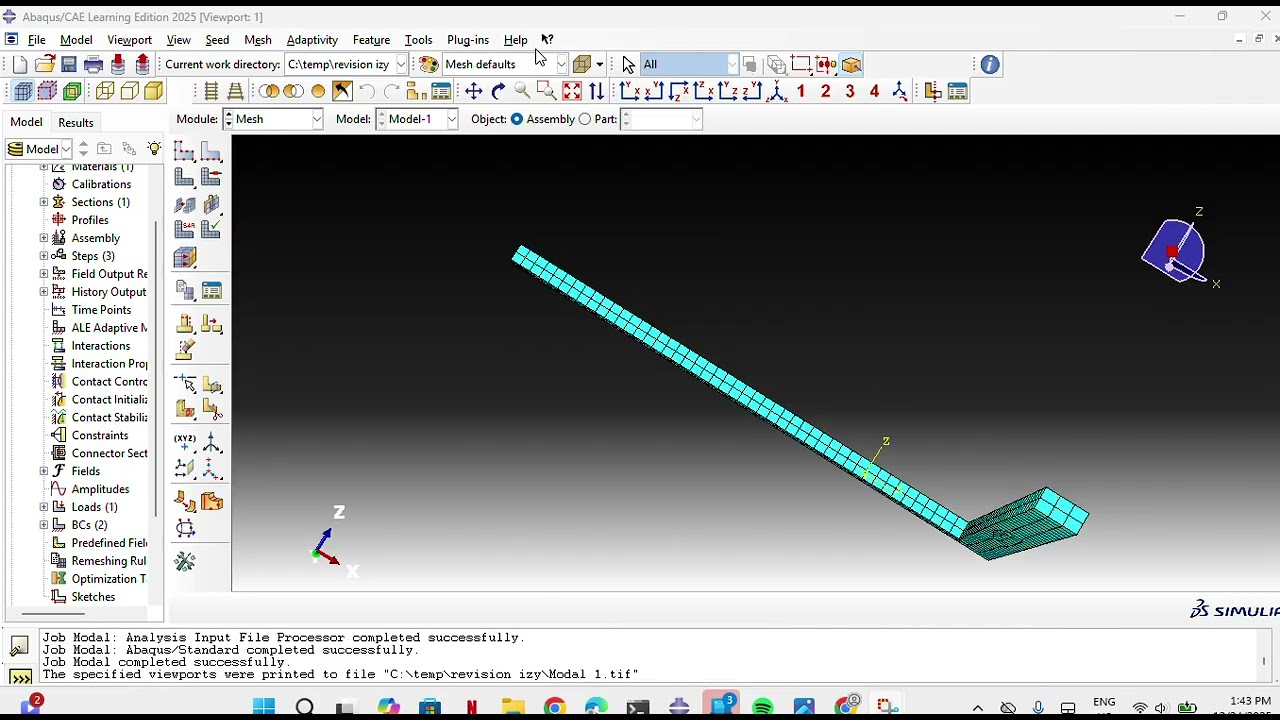The width and height of the screenshot is (1280, 720).
Task: Expand the Steps (3) tree node
Action: [44, 256]
